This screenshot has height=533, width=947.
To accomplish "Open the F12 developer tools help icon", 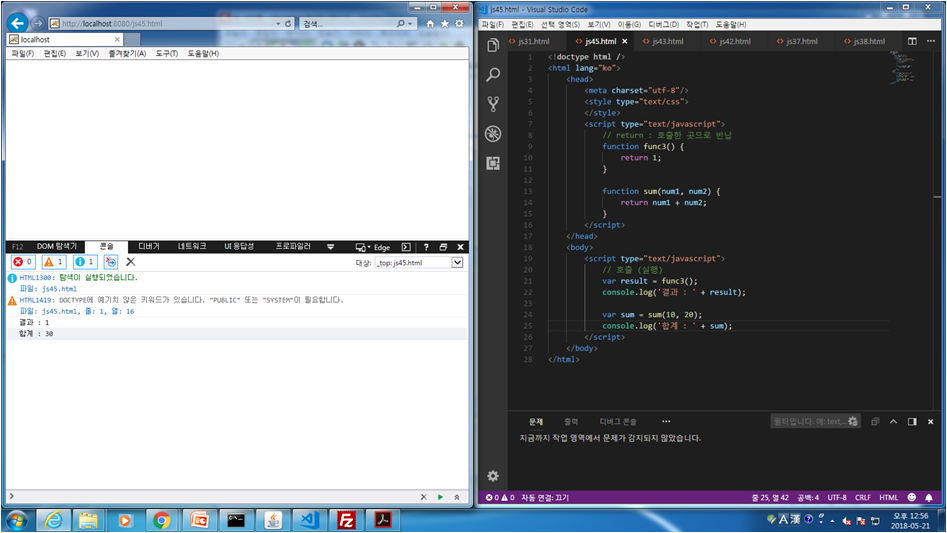I will click(x=426, y=247).
